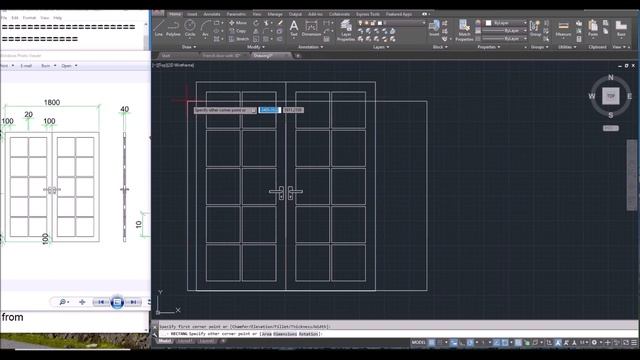Select the Trim tool
640x360 pixels.
pos(267,23)
